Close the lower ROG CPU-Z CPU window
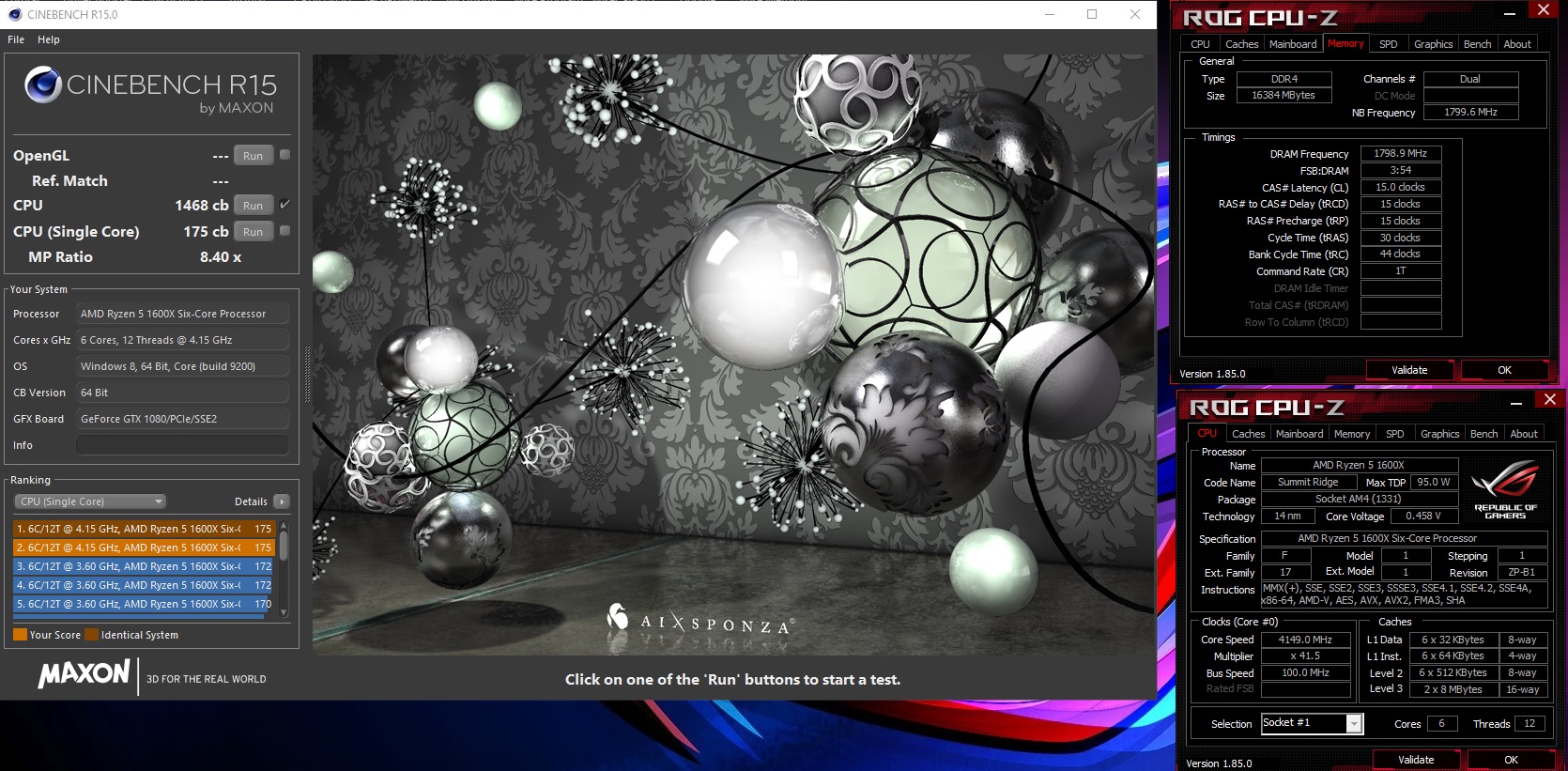The image size is (1568, 771). click(x=1550, y=400)
